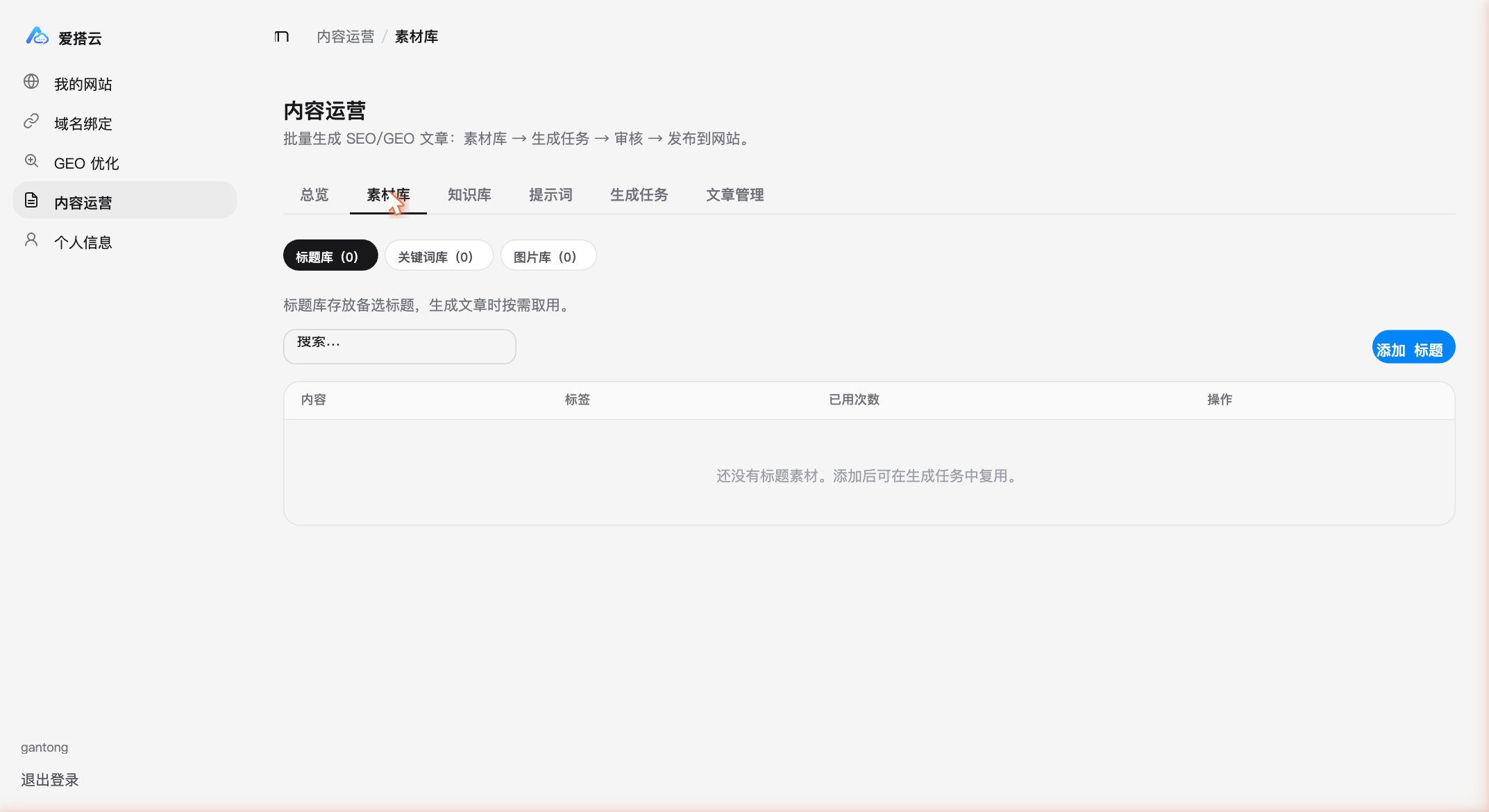Image resolution: width=1489 pixels, height=812 pixels.
Task: Click the globe icon beside 我的网站
Action: (x=31, y=82)
